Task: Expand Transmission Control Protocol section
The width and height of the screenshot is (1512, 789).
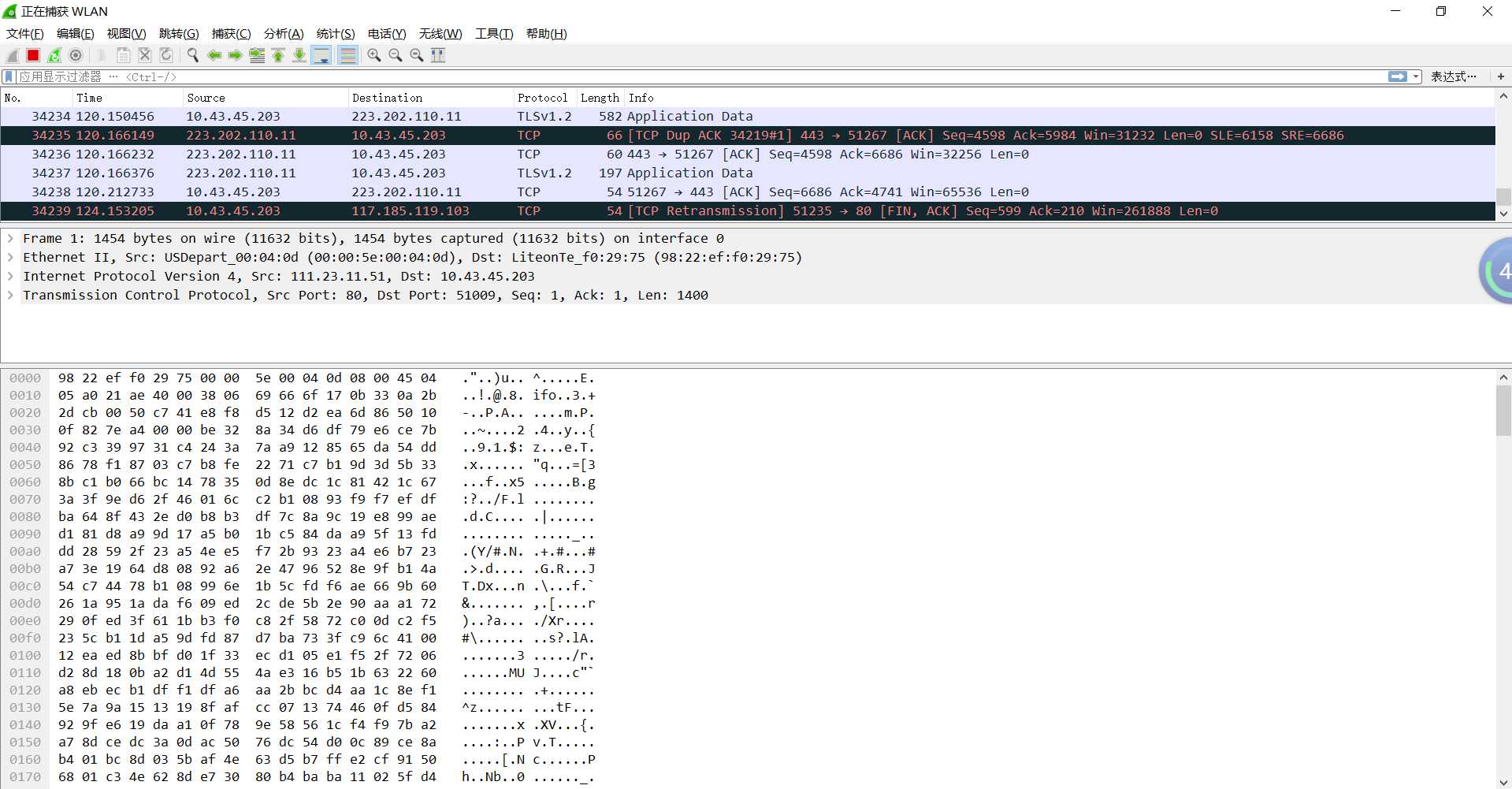Action: (x=10, y=295)
